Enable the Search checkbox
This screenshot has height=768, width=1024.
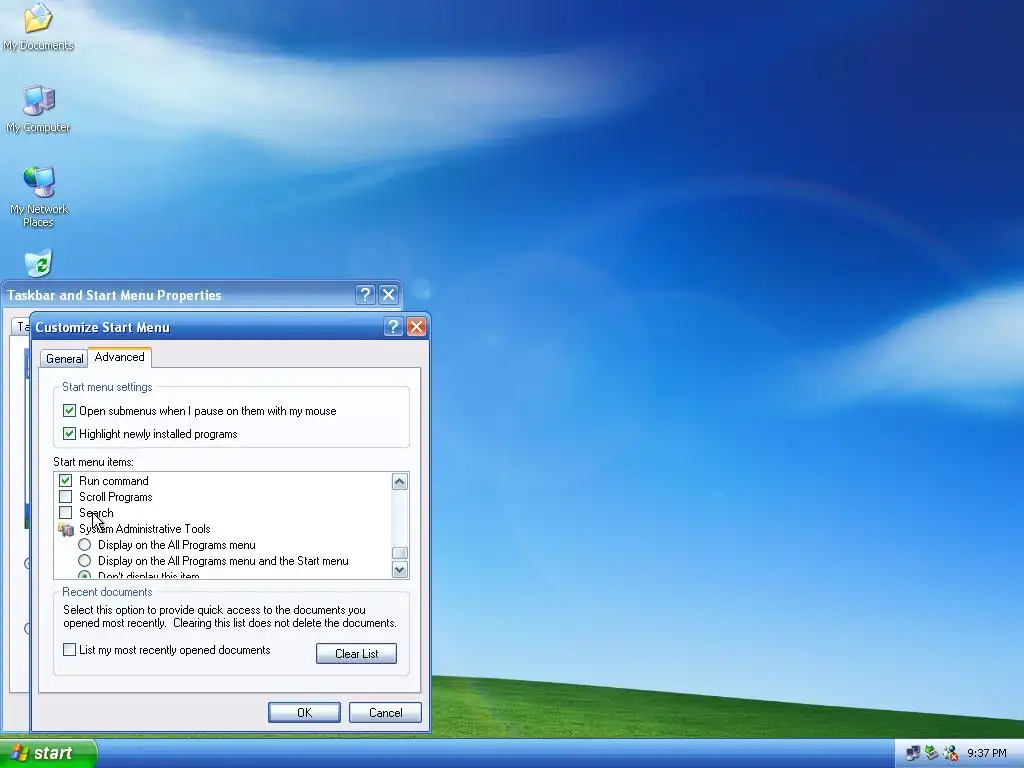(x=65, y=513)
